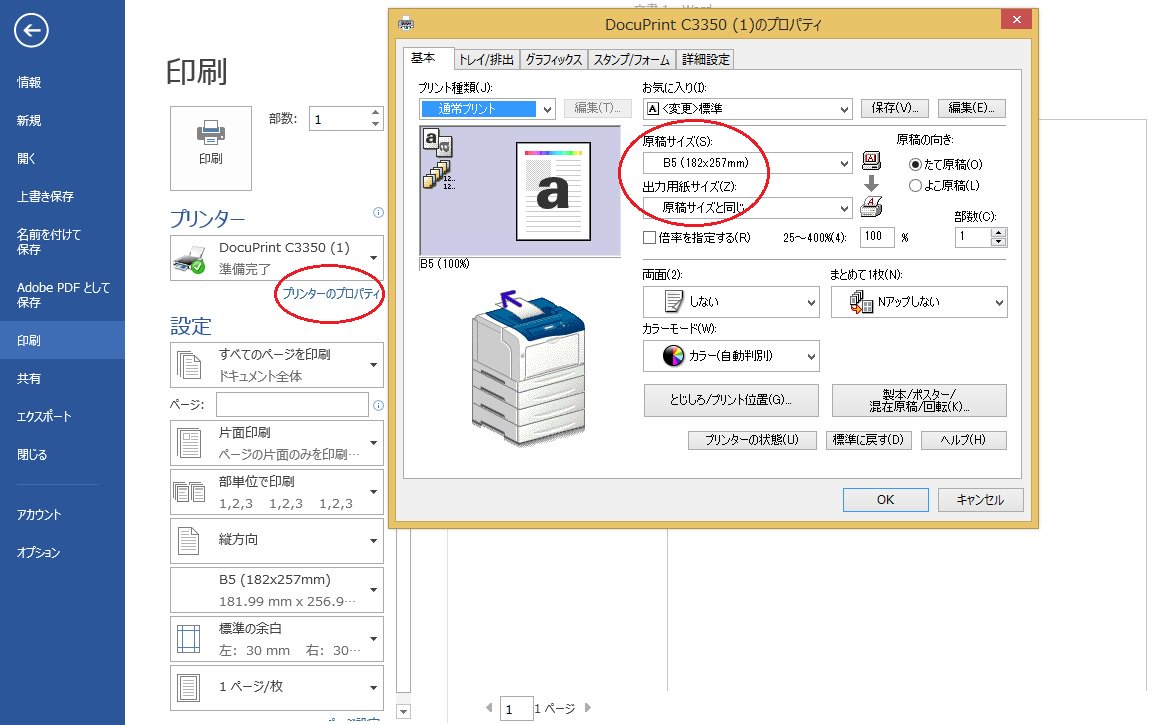This screenshot has height=725, width=1159.
Task: Click the 縦方向 orientation page icon
Action: pyautogui.click(x=188, y=540)
